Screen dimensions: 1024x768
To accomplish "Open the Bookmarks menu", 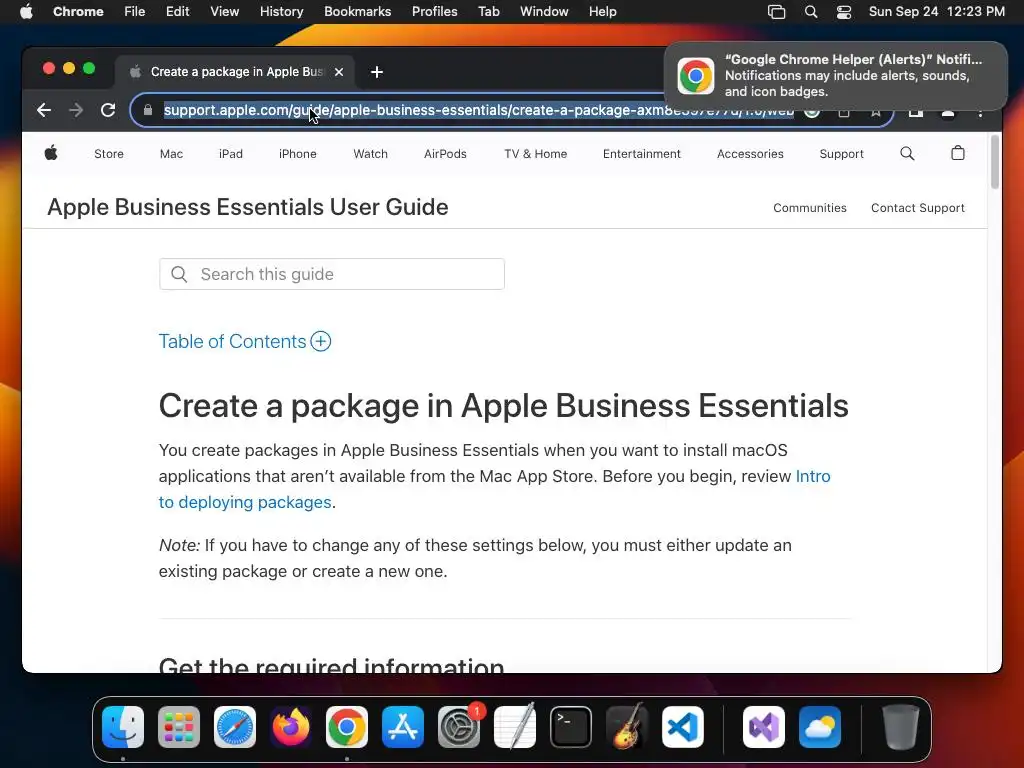I will pyautogui.click(x=358, y=12).
